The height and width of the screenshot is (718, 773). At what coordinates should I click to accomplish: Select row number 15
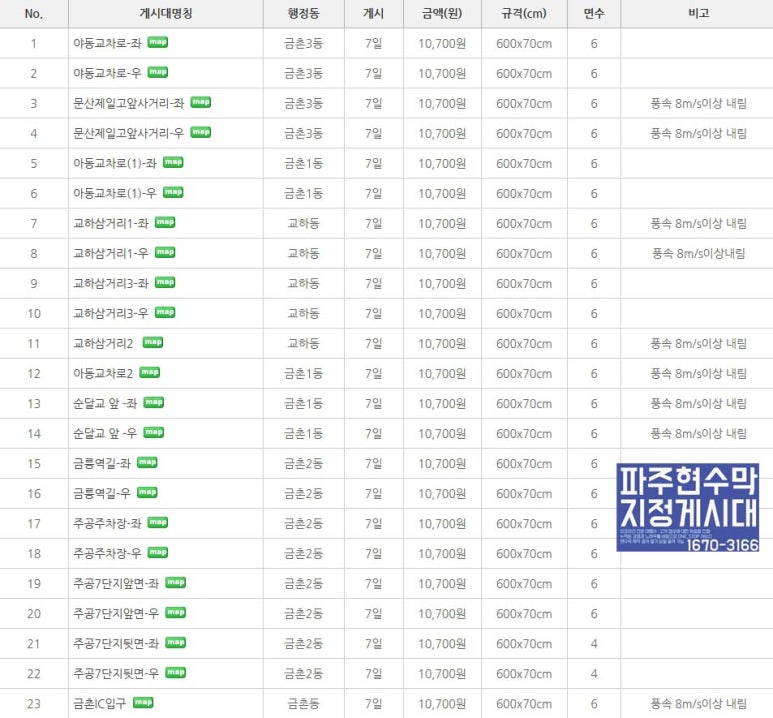coord(34,464)
